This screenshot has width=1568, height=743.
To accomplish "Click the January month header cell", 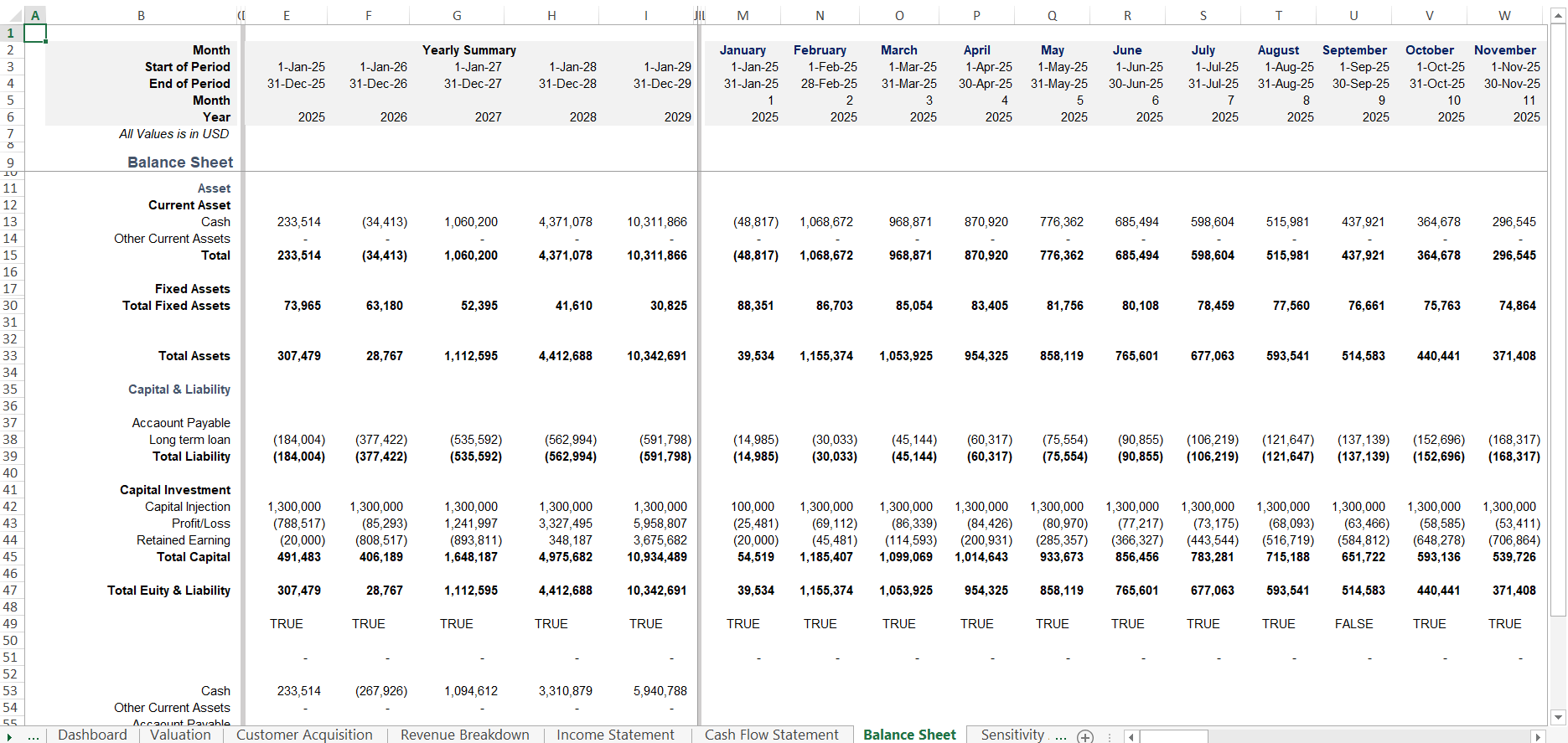I will pyautogui.click(x=743, y=50).
